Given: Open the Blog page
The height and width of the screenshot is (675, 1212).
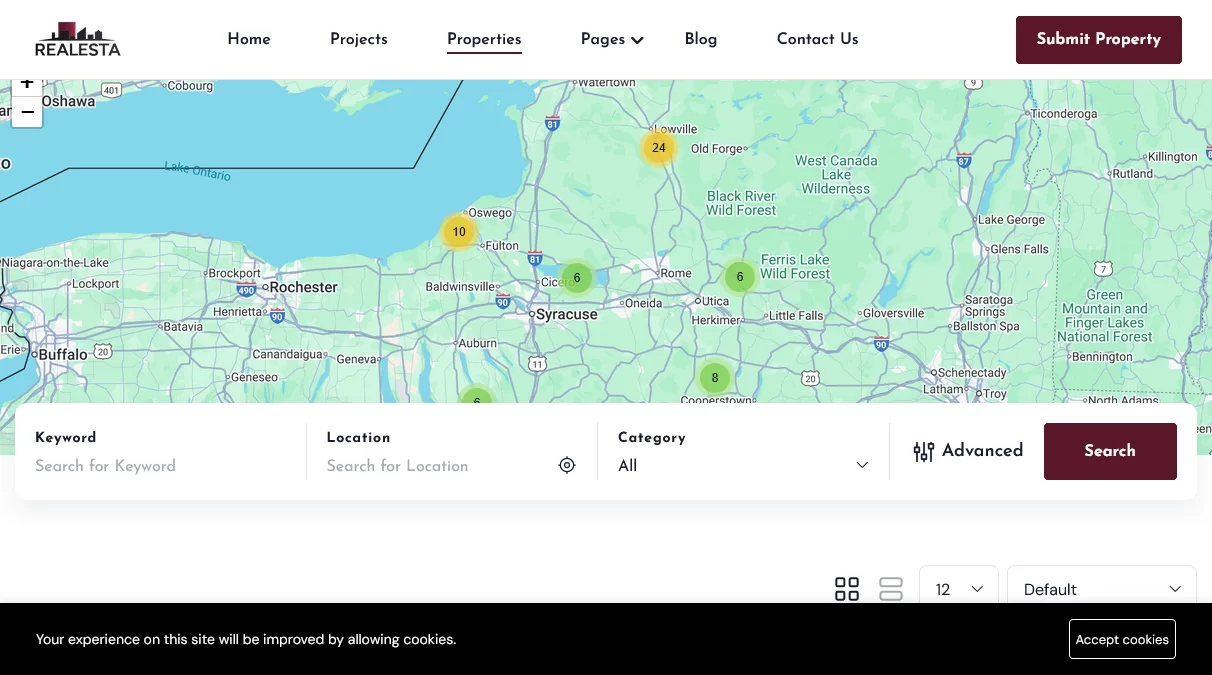Looking at the screenshot, I should [x=700, y=39].
